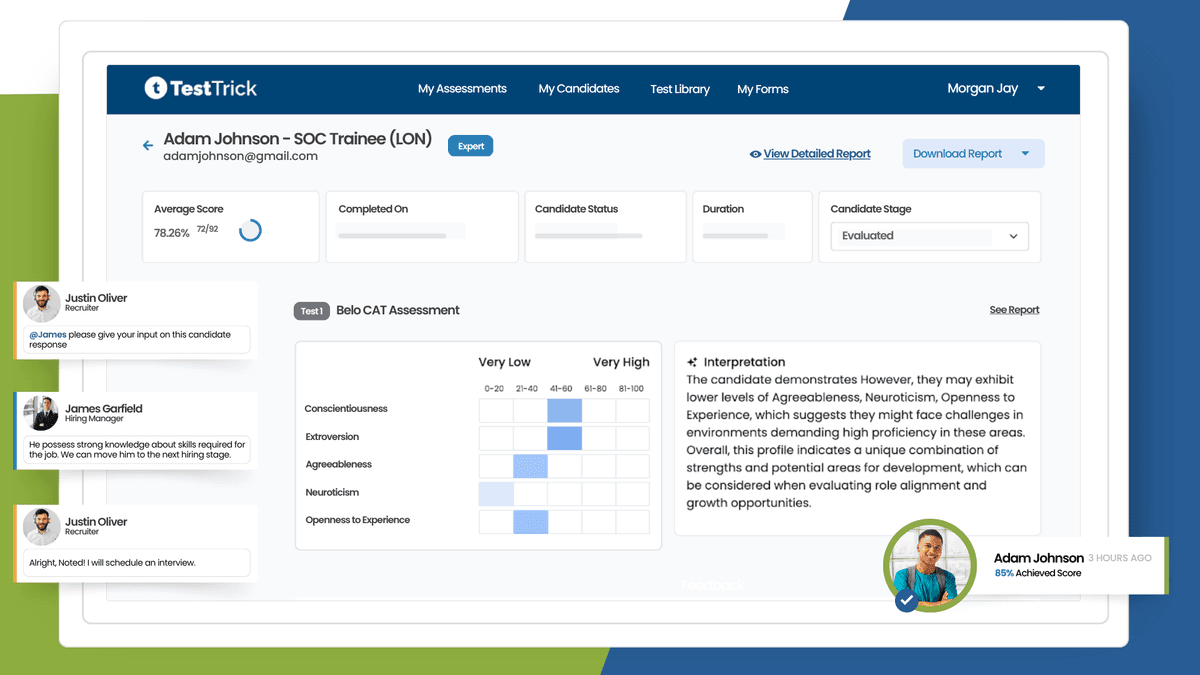Click Justin Oliver's recruiter avatar
This screenshot has height=675, width=1200.
pyautogui.click(x=41, y=303)
